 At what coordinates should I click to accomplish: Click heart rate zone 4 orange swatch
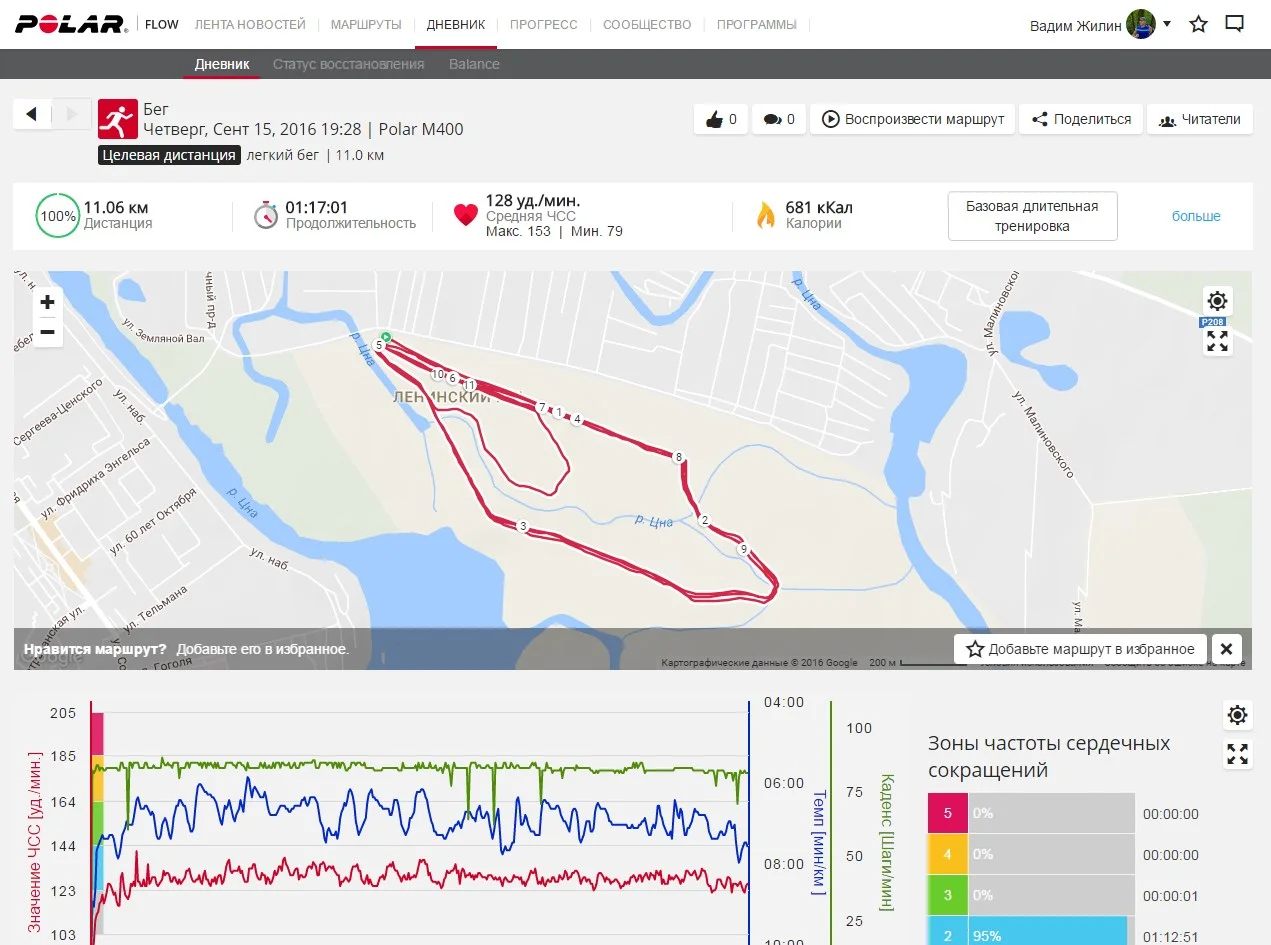coord(948,854)
